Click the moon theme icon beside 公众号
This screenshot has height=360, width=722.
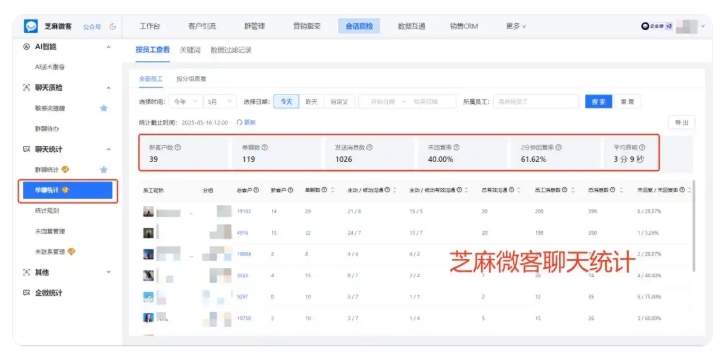113,27
